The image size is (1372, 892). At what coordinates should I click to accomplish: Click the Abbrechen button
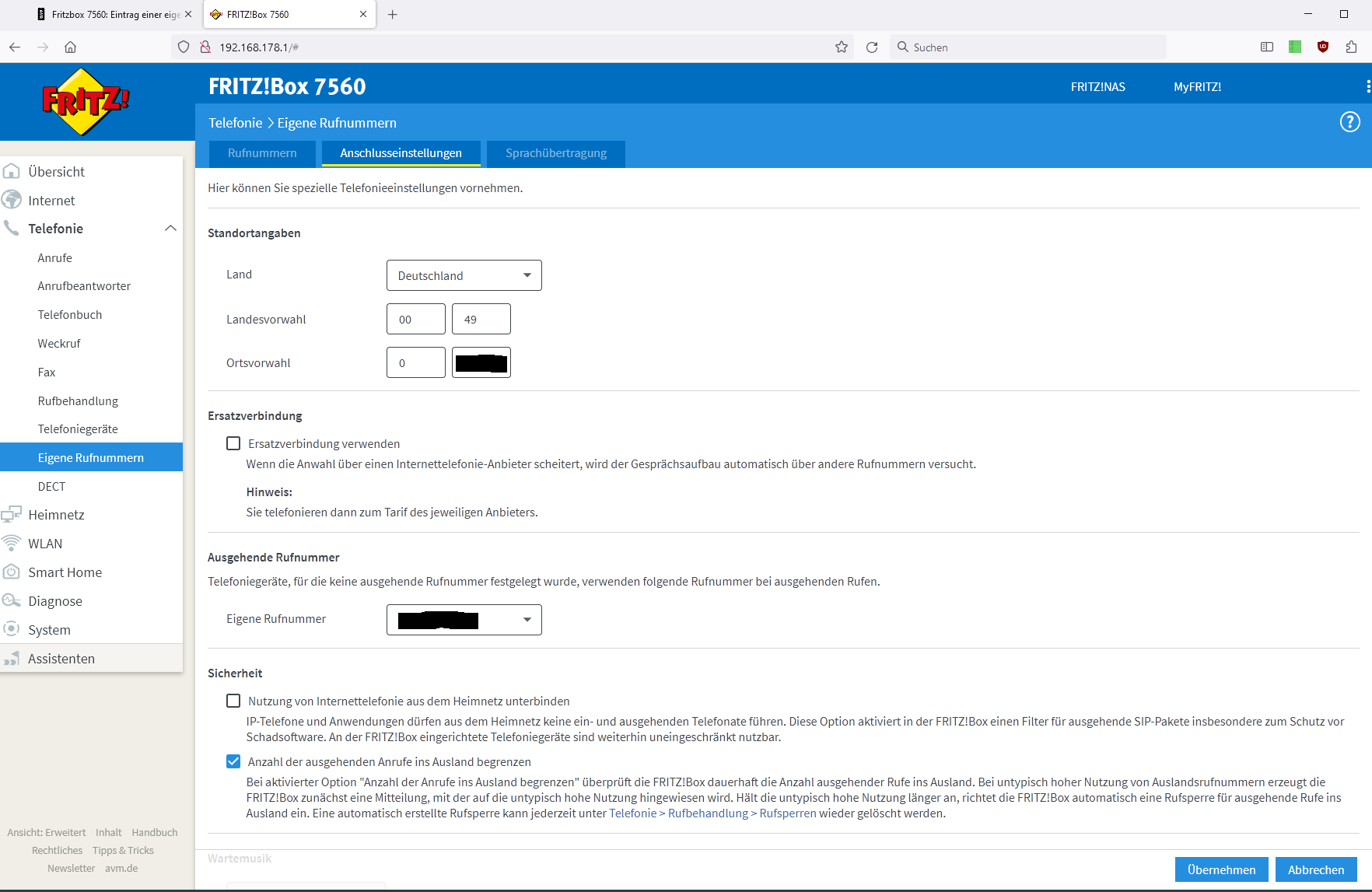click(x=1316, y=869)
